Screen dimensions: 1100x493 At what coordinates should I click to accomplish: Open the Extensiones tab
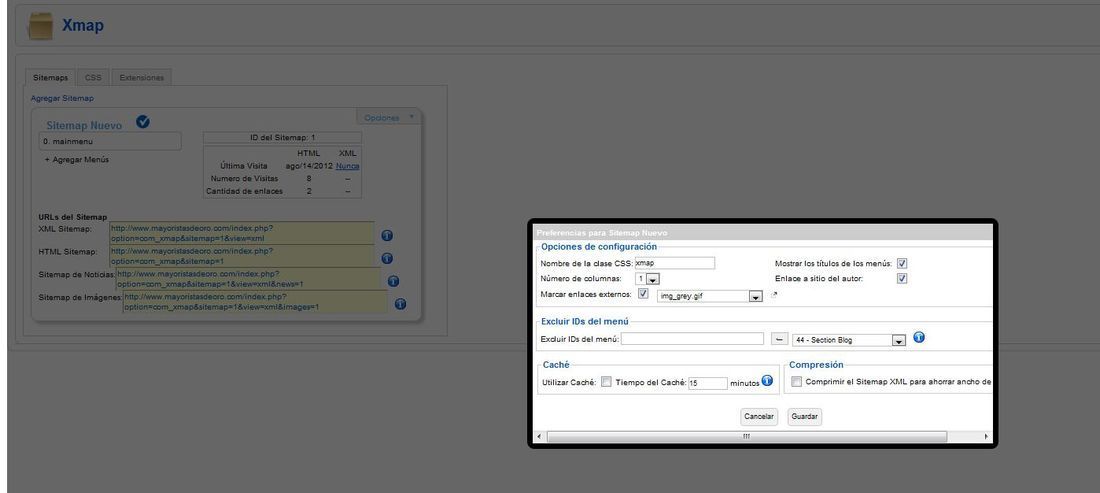[142, 77]
